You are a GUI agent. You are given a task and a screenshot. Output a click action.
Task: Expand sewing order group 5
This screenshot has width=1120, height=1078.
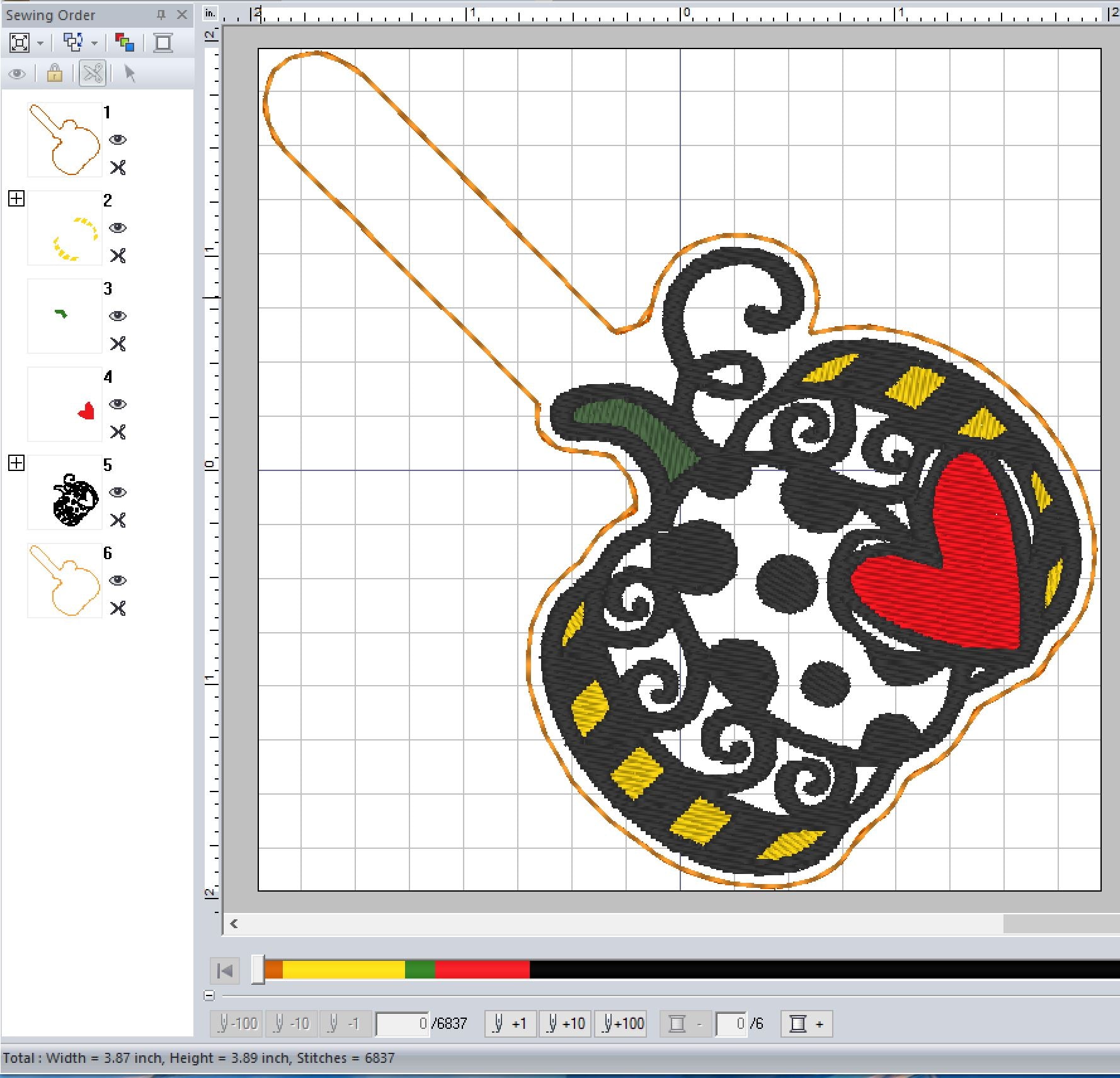coord(16,463)
